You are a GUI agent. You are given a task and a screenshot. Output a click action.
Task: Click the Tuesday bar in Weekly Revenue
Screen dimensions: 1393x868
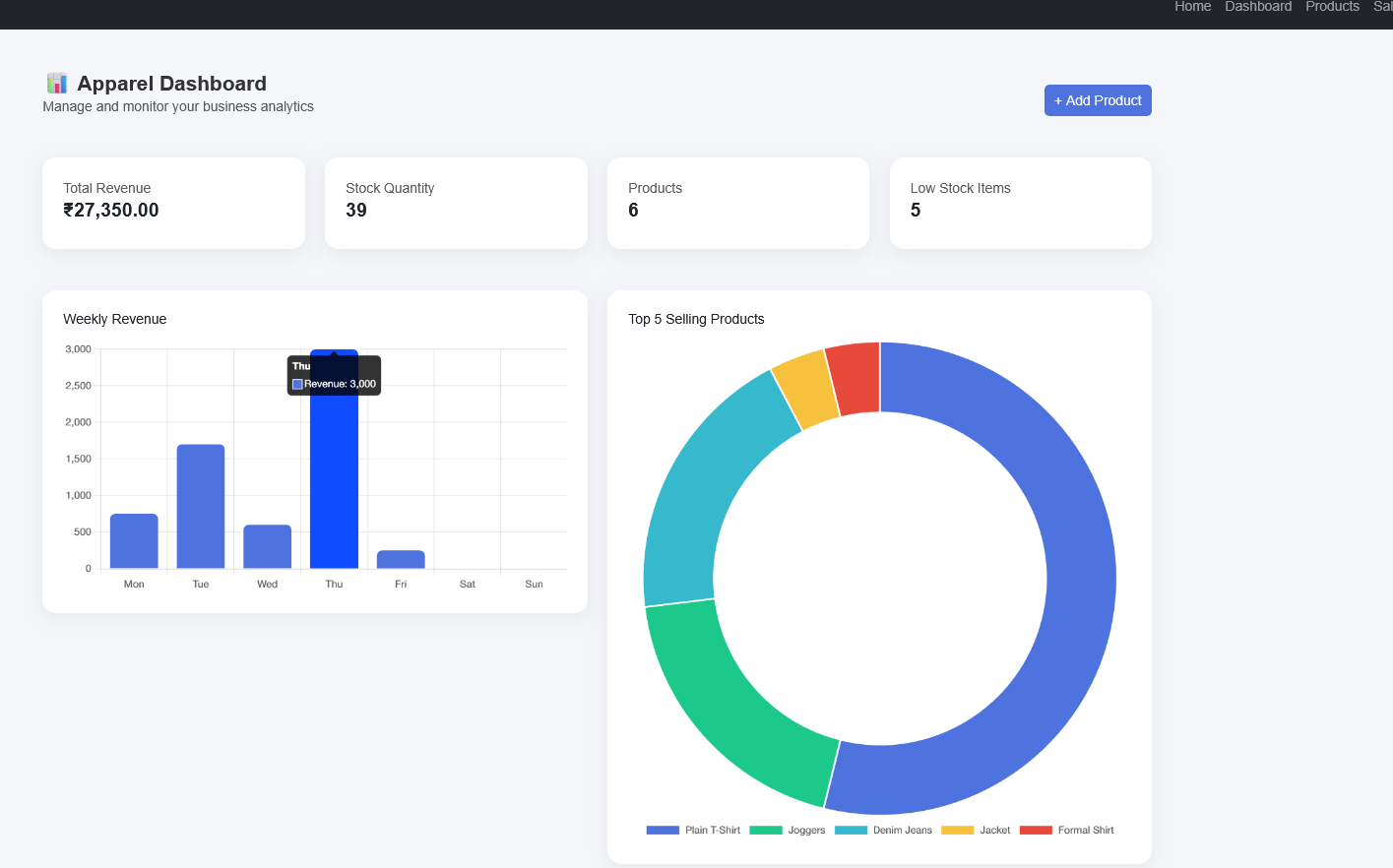(x=201, y=507)
